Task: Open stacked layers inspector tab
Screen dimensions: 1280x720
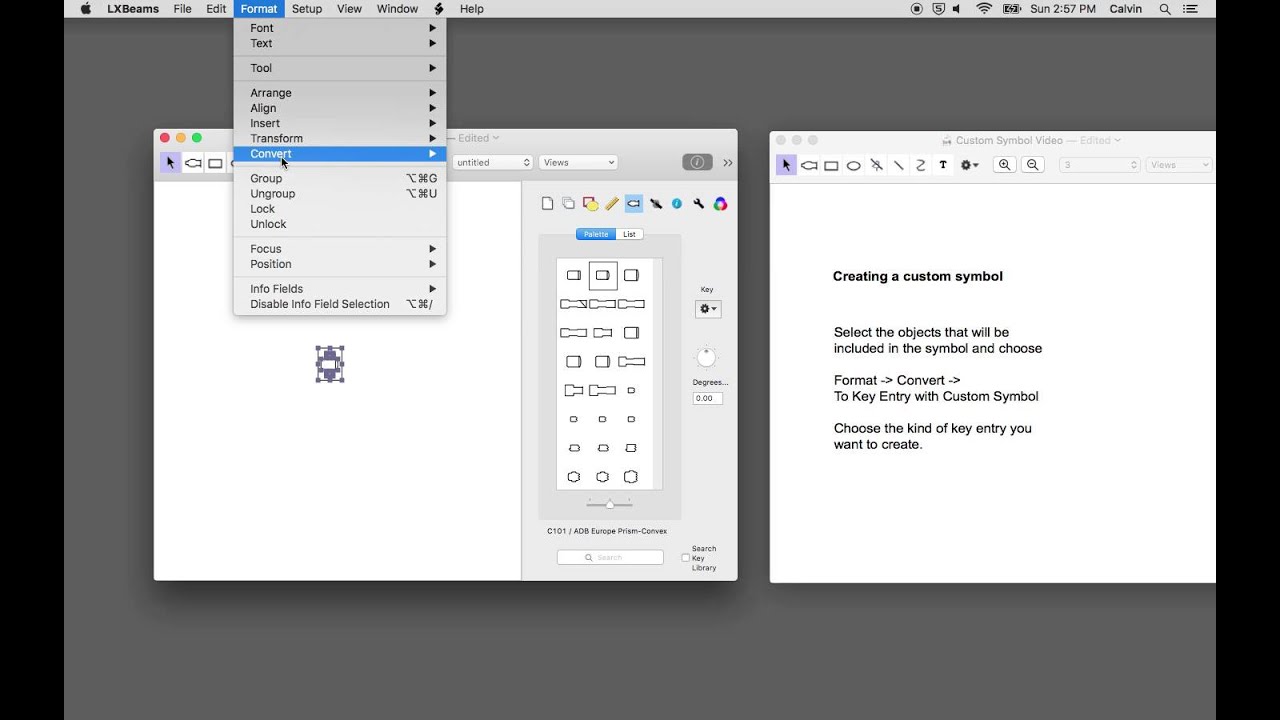Action: tap(568, 204)
